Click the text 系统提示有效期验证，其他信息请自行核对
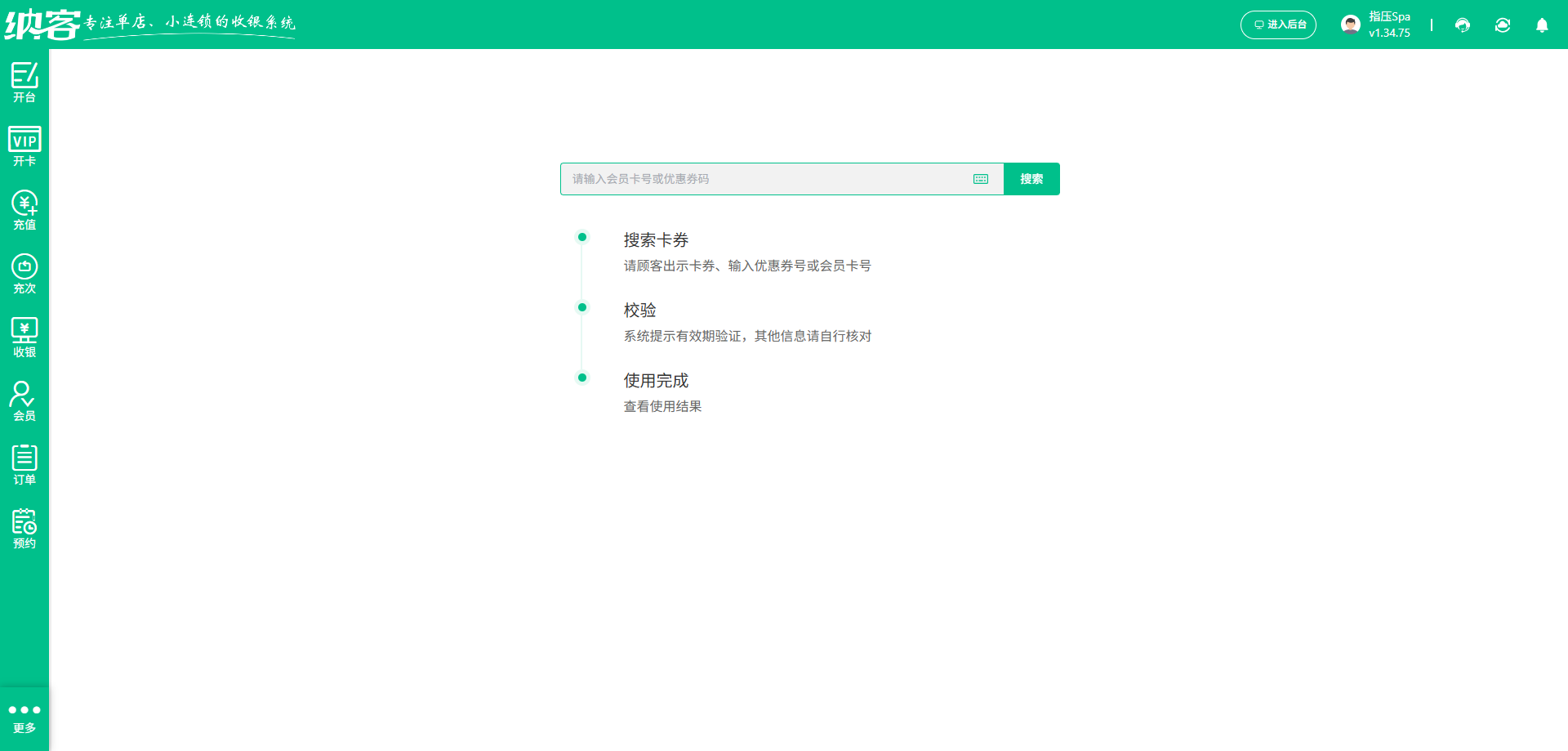The image size is (1568, 751). pos(747,336)
